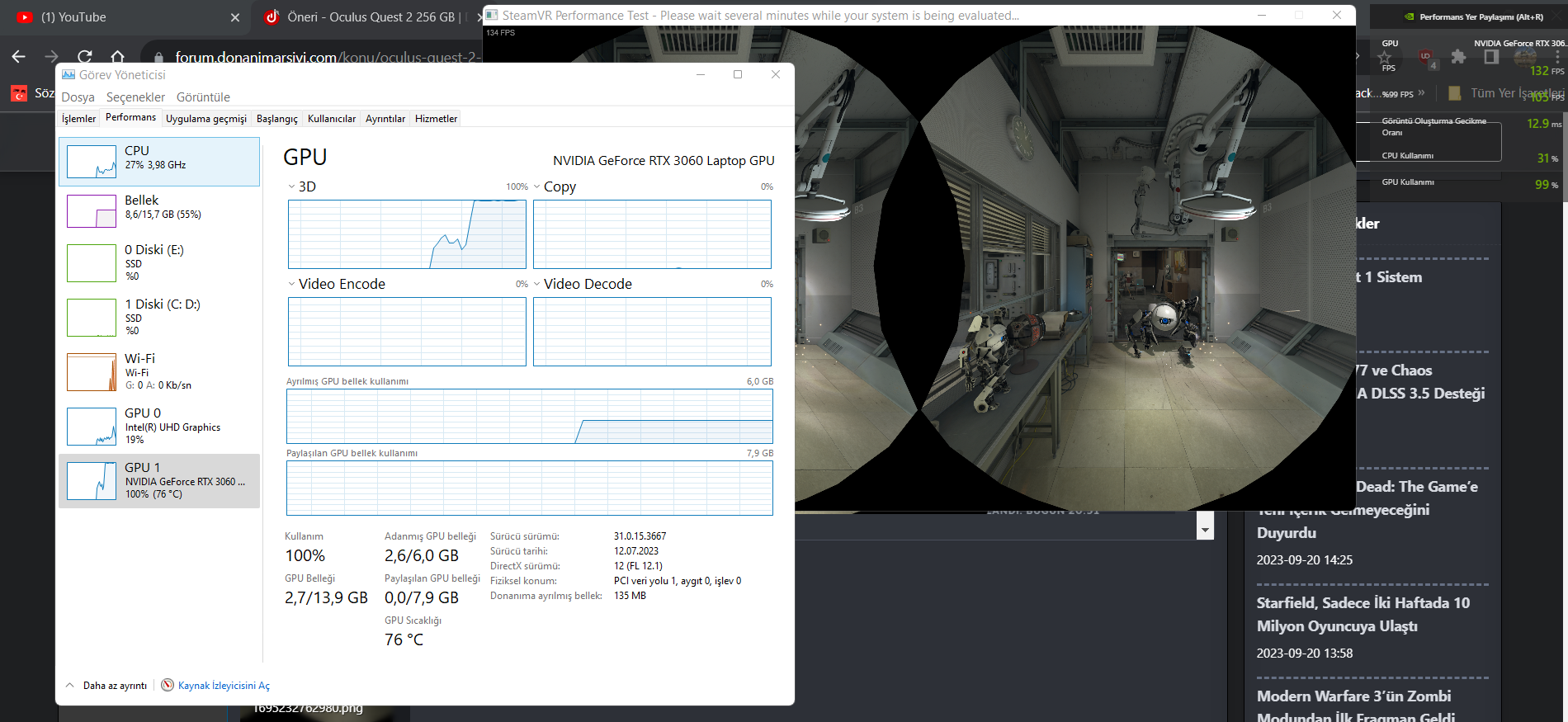Click the 76 °C GPU Sıcaklığı value
This screenshot has height=722, width=1568.
pos(404,640)
